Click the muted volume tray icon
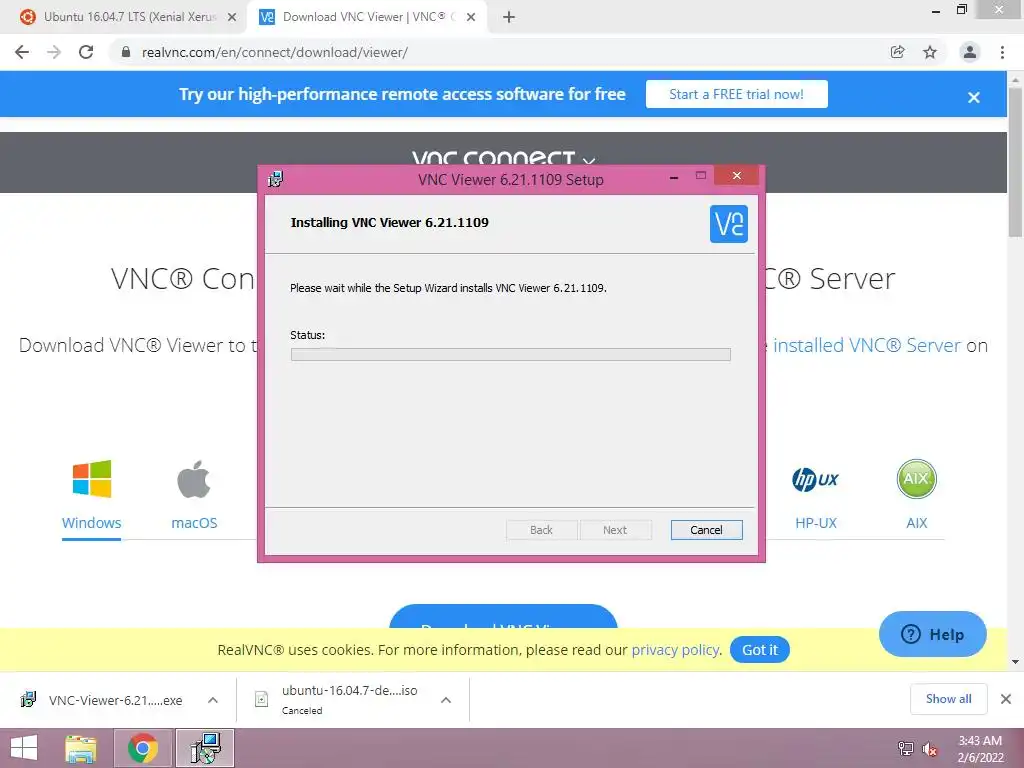 pos(930,749)
